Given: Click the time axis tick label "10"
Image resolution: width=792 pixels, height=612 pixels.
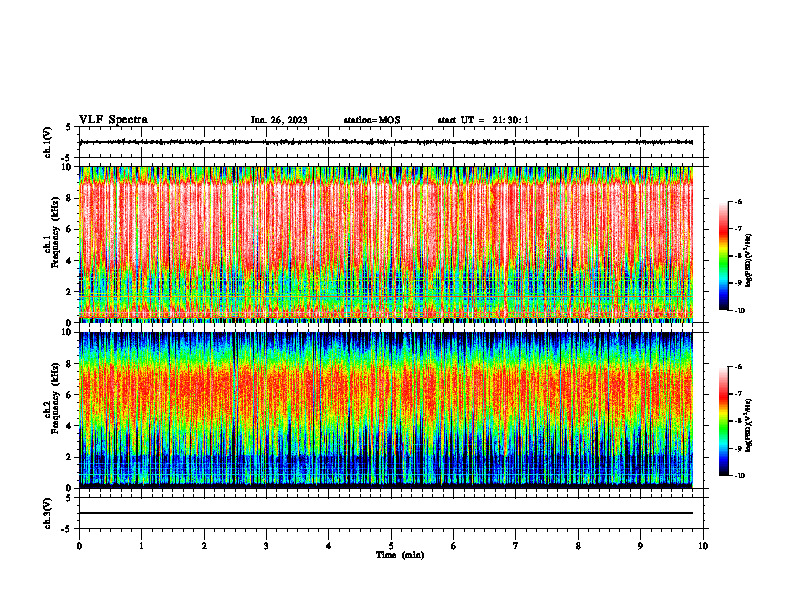Looking at the screenshot, I should (703, 546).
